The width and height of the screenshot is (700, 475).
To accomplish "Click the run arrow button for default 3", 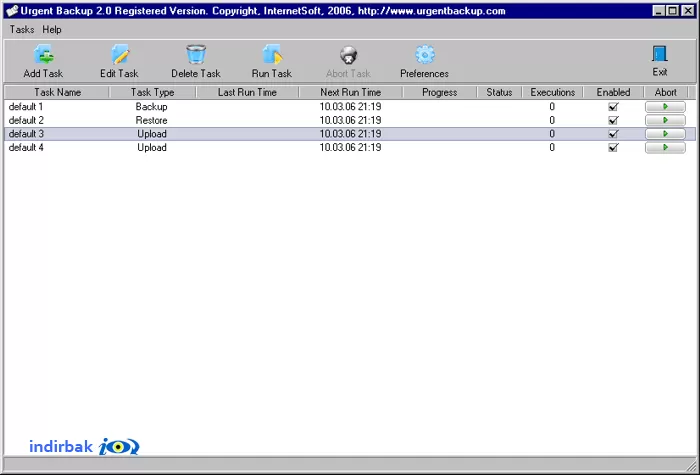I will (x=665, y=134).
